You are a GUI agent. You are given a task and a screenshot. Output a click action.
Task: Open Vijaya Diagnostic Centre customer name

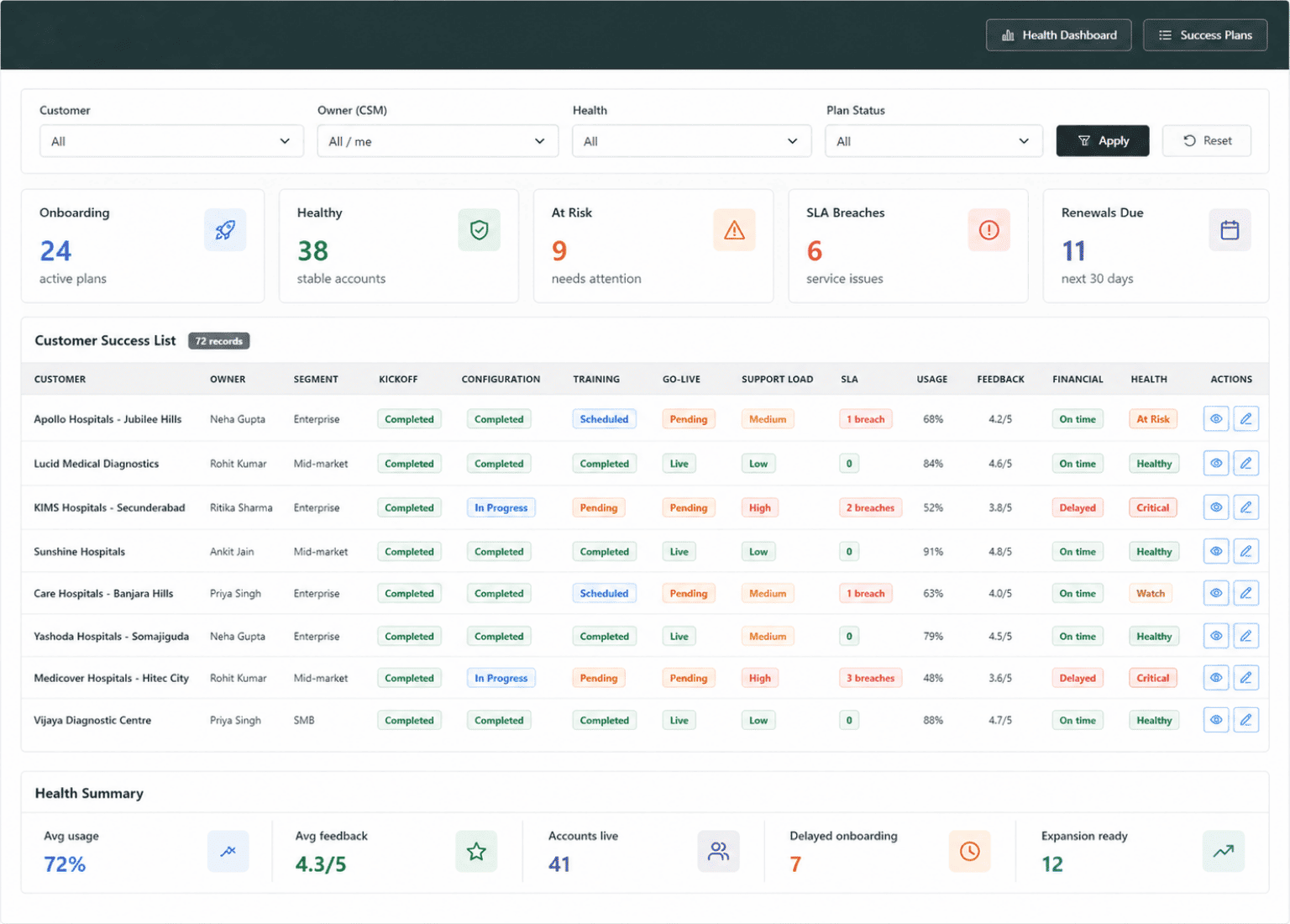coord(92,721)
